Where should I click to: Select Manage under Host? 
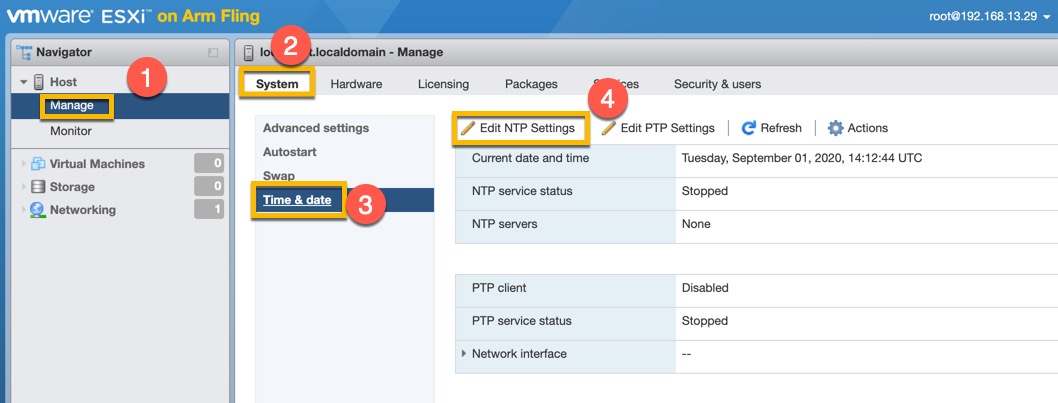pos(72,106)
